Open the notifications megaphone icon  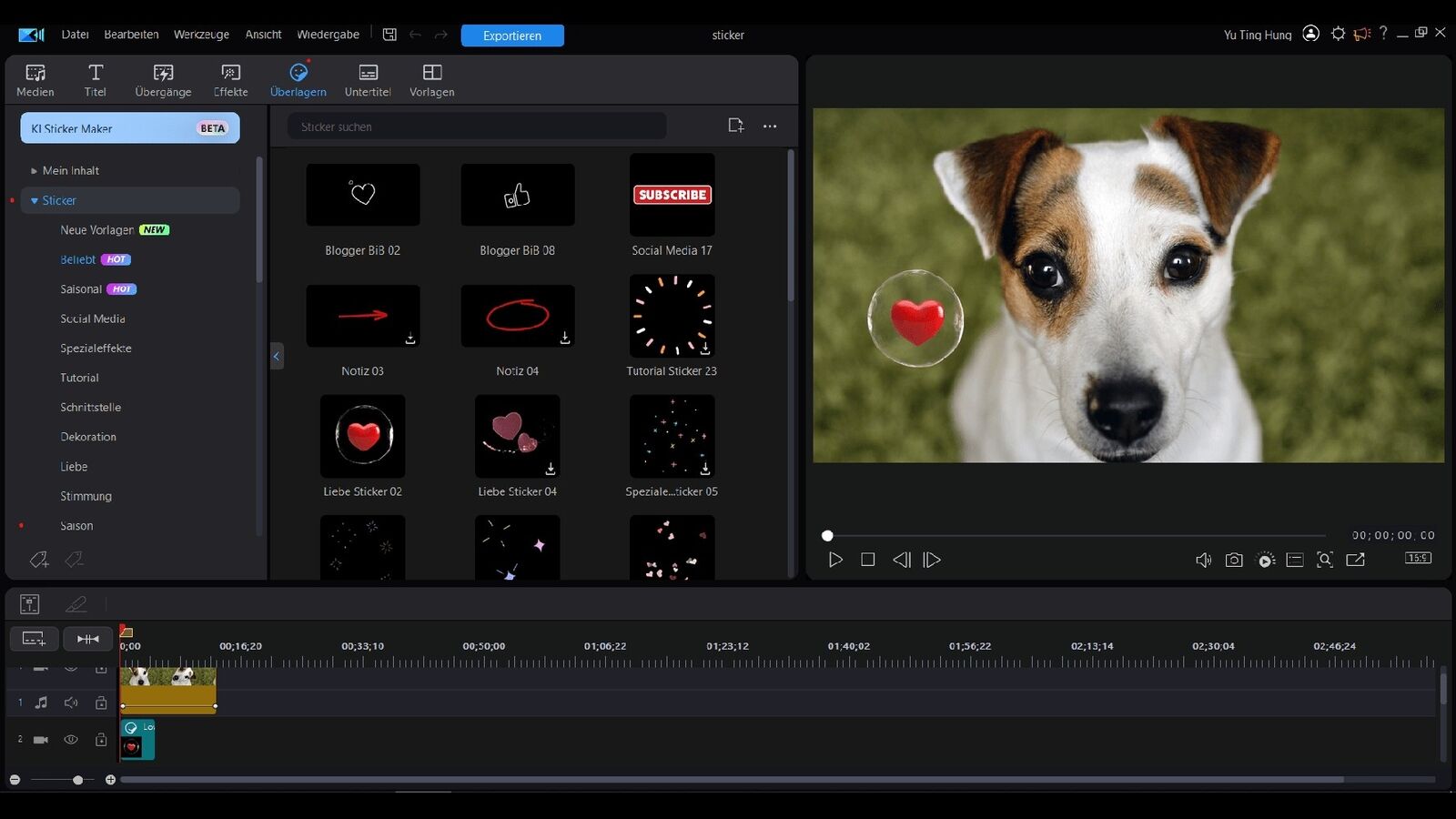1361,34
